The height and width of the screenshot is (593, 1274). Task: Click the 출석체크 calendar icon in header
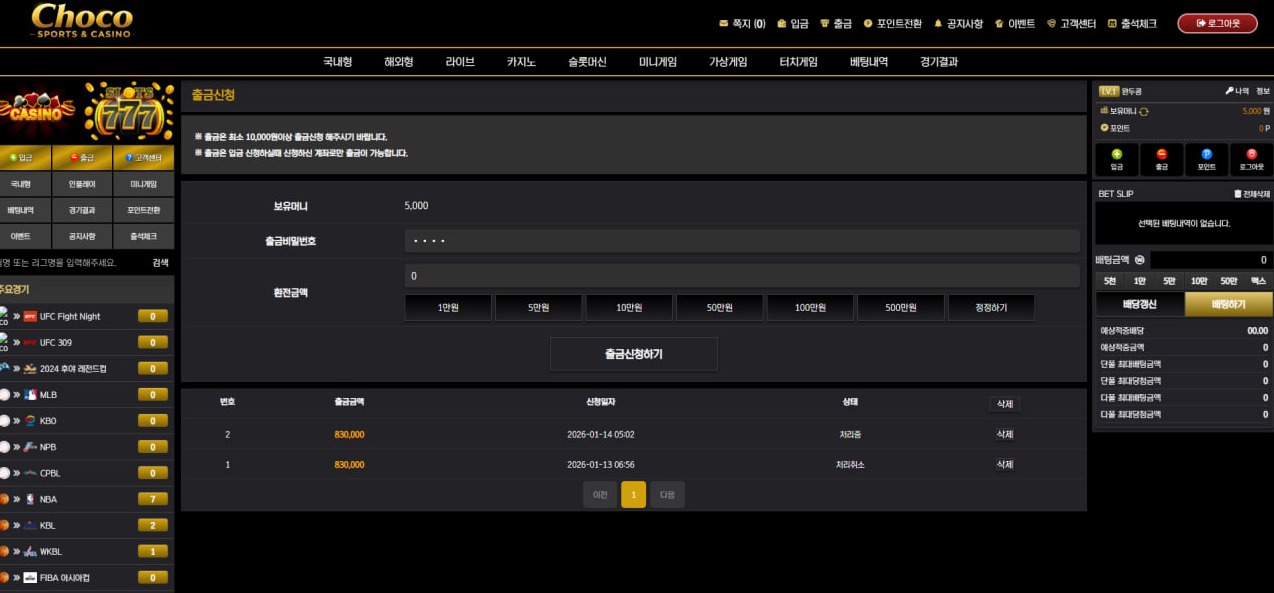1112,23
